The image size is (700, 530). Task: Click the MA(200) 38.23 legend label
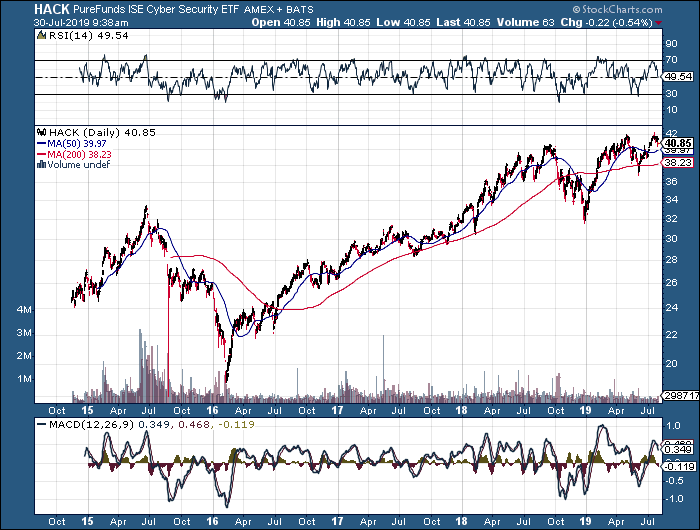pyautogui.click(x=79, y=154)
